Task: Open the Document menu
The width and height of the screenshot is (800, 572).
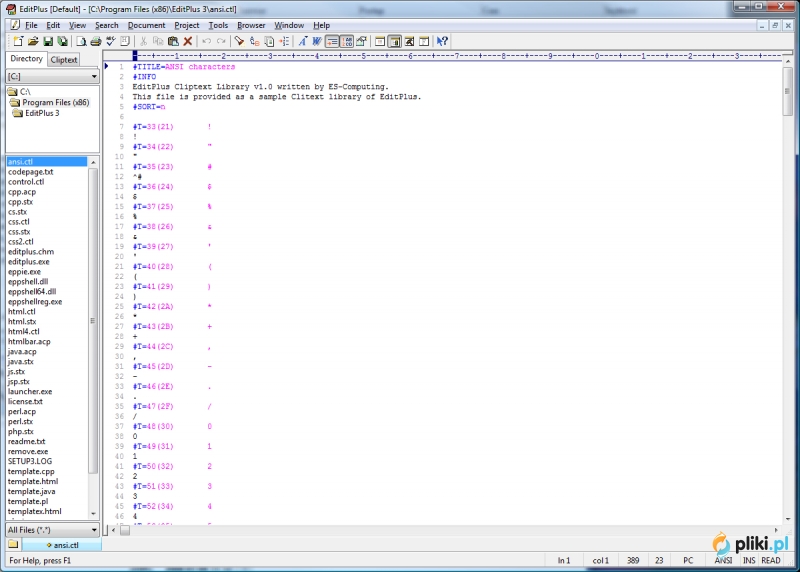Action: tap(146, 25)
